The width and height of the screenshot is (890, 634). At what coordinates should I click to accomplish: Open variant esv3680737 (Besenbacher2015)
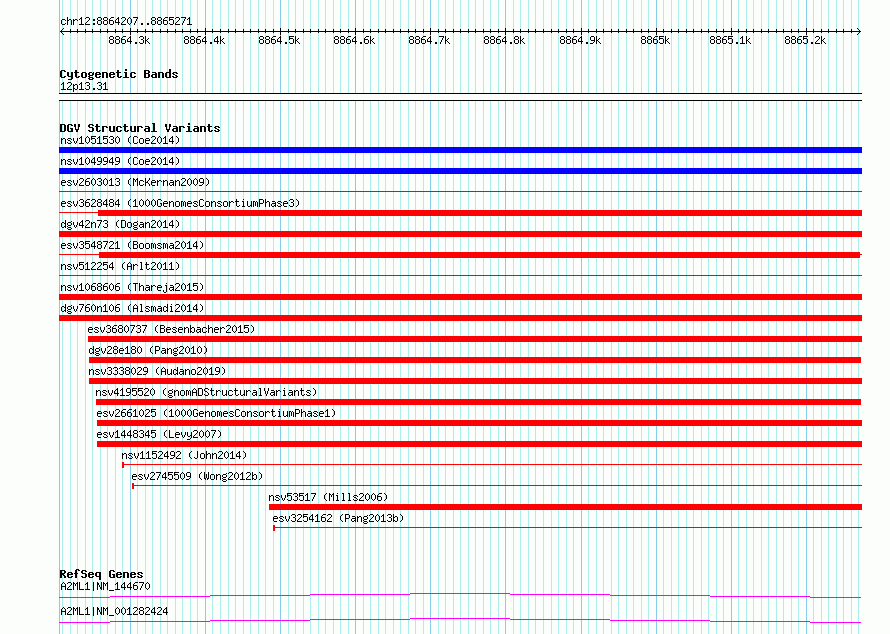pos(171,329)
